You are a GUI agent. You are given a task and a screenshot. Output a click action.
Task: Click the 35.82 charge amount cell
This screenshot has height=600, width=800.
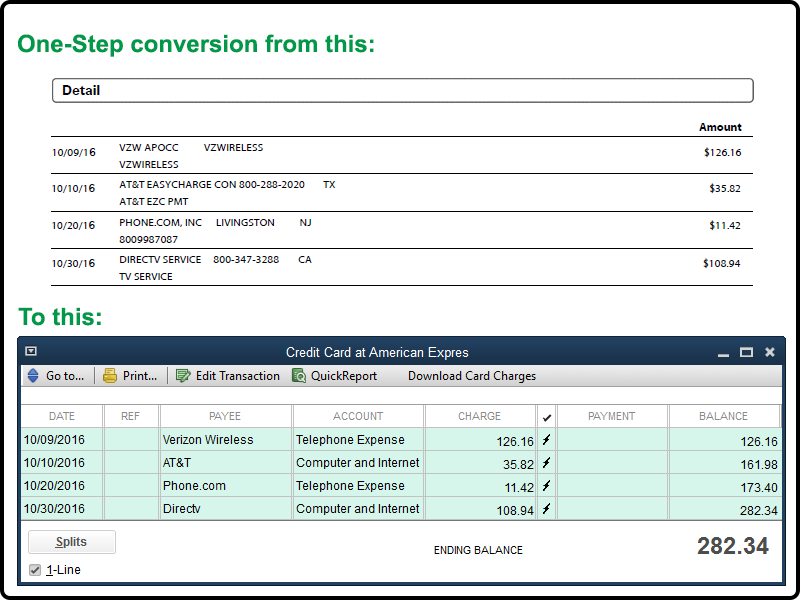click(481, 463)
